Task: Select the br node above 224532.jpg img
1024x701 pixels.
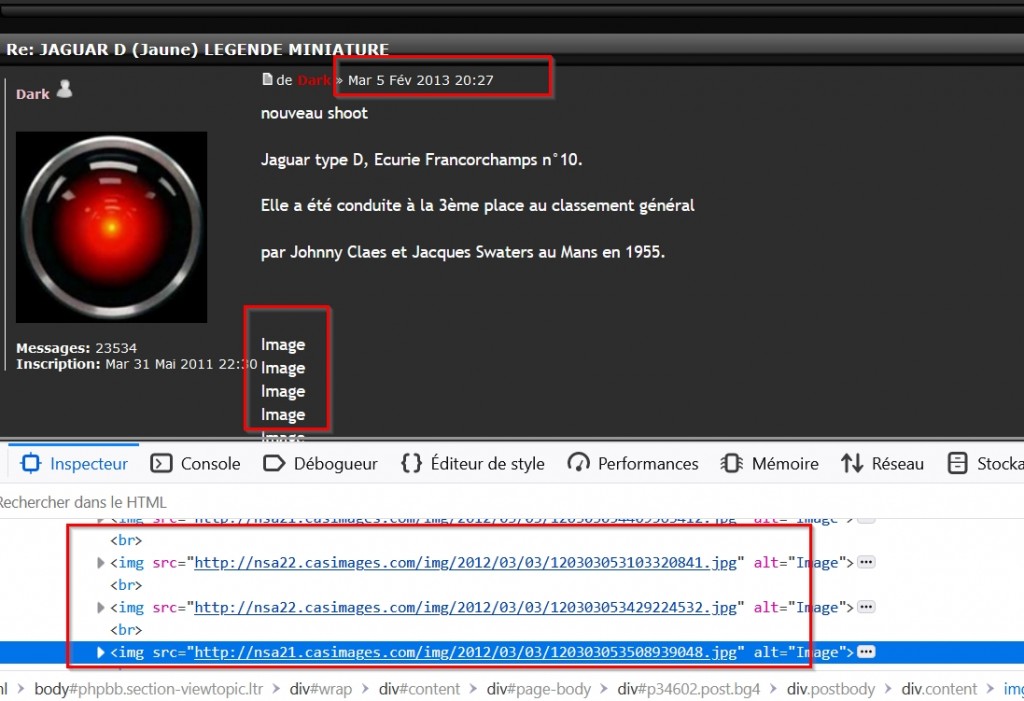Action: [x=126, y=585]
